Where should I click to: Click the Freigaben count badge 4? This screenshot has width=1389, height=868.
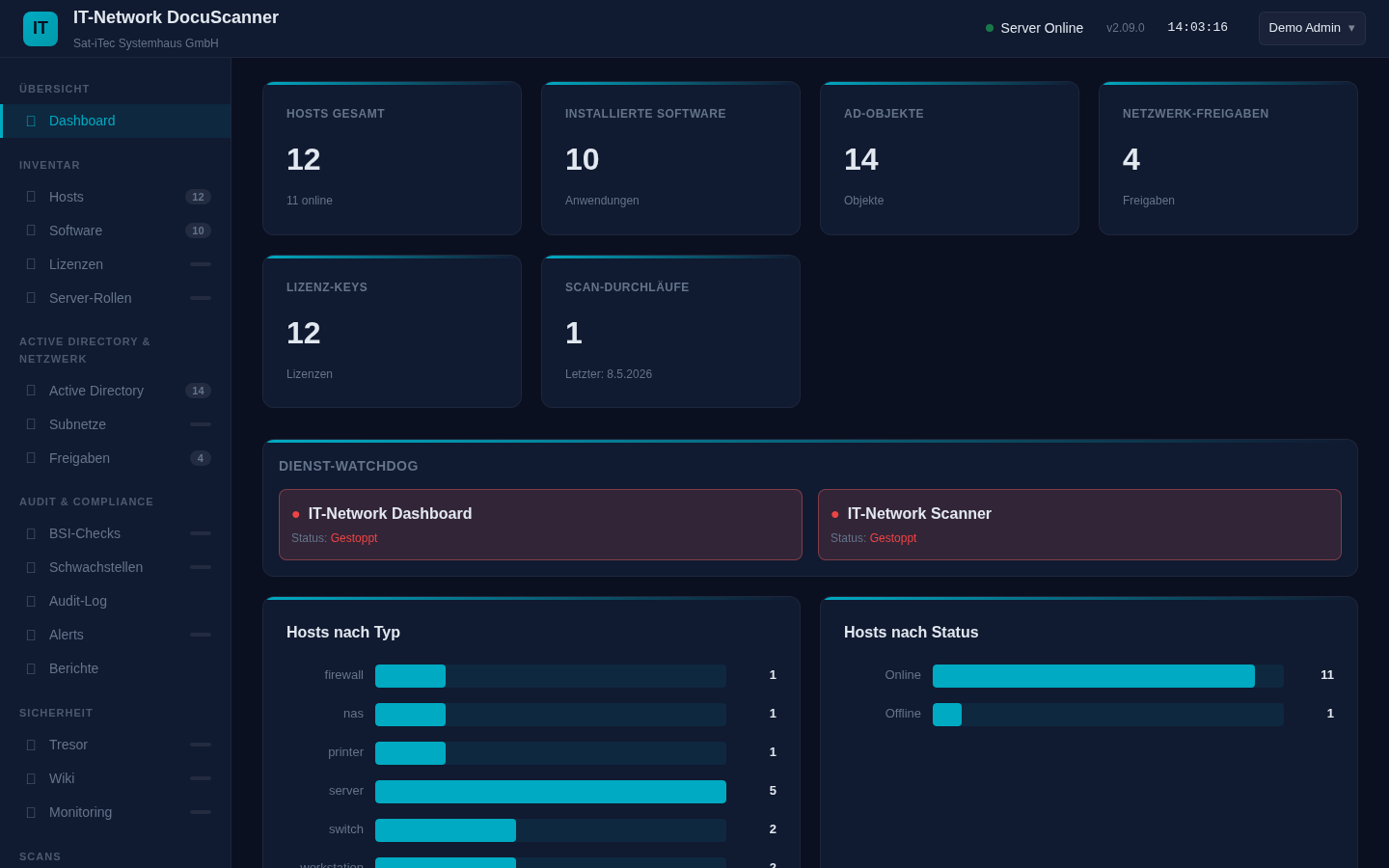[201, 458]
